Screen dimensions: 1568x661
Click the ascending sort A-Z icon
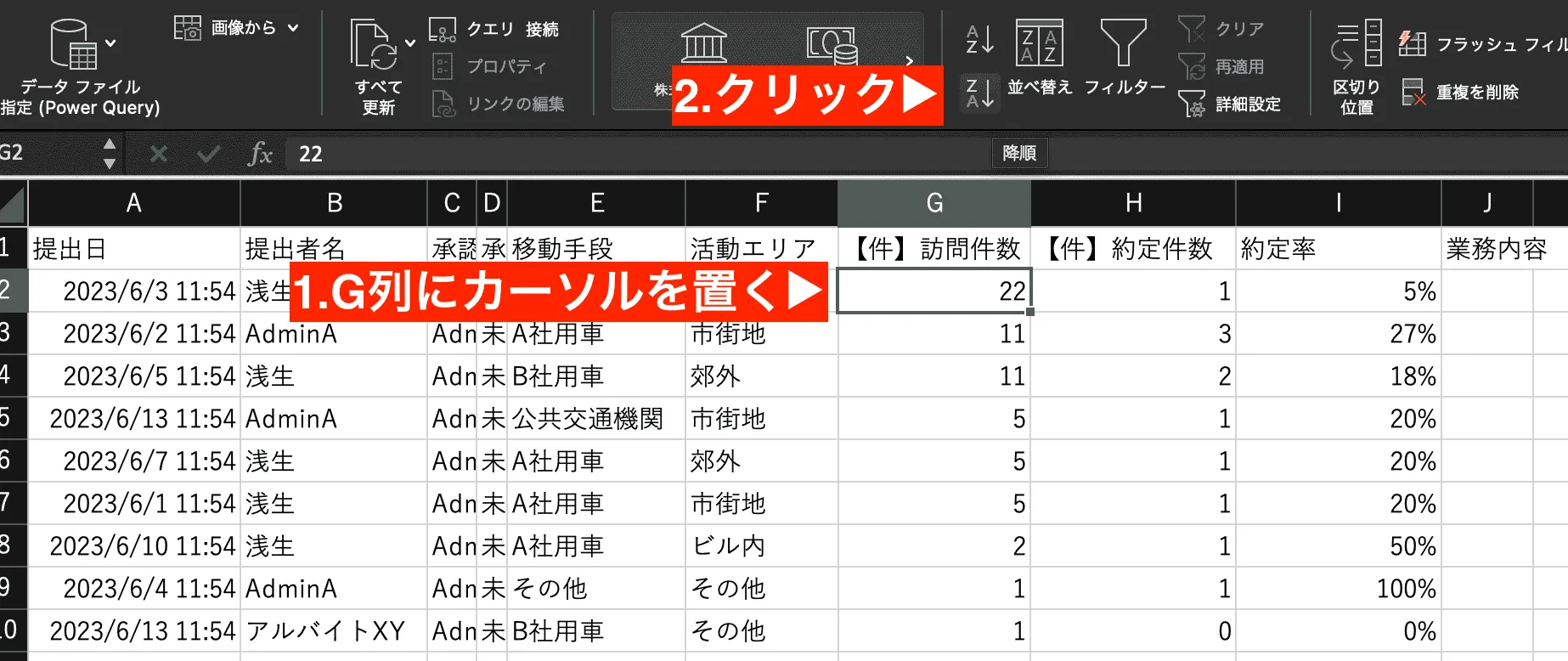pyautogui.click(x=979, y=39)
